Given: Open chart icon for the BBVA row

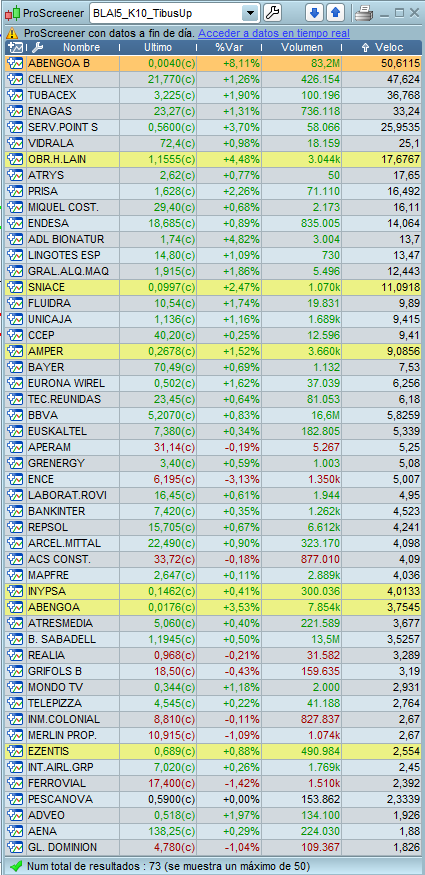Looking at the screenshot, I should pos(14,415).
